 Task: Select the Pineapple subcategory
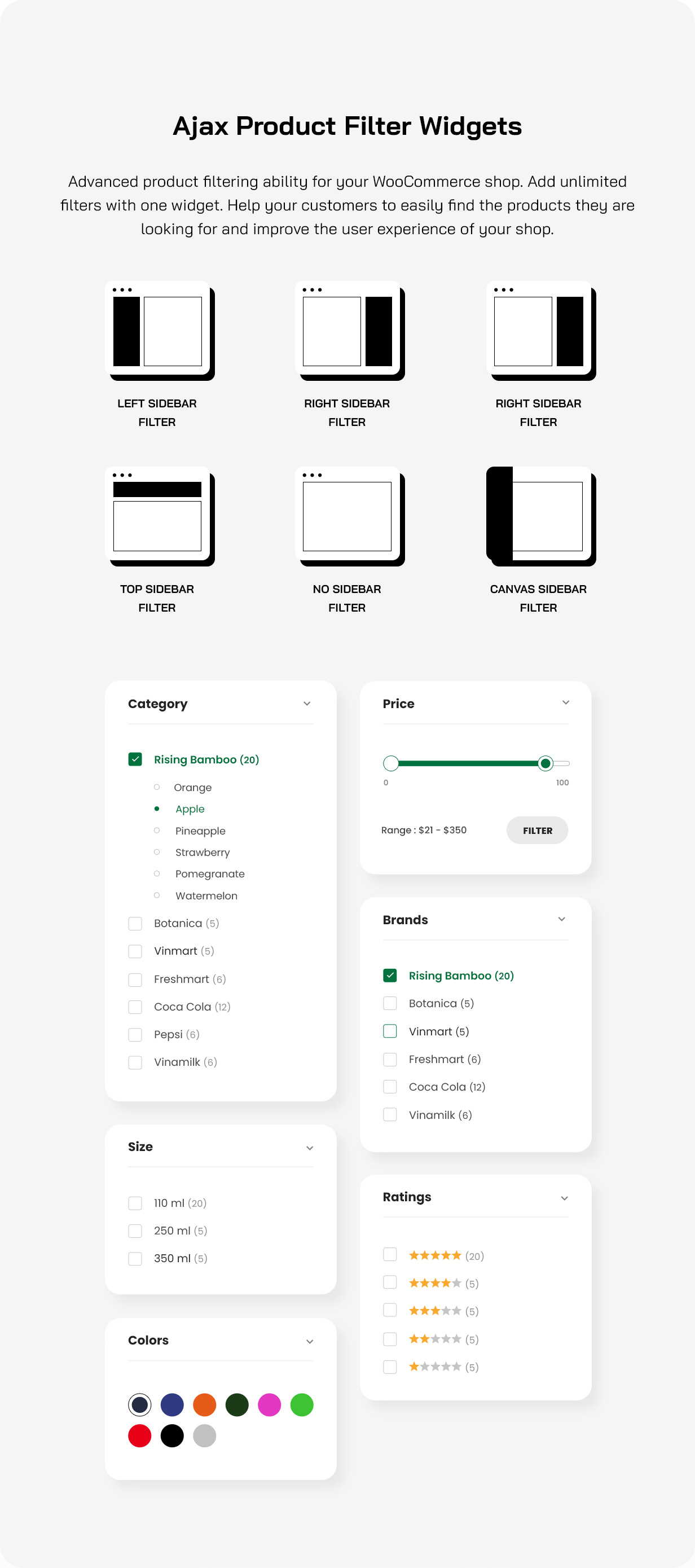pos(200,831)
